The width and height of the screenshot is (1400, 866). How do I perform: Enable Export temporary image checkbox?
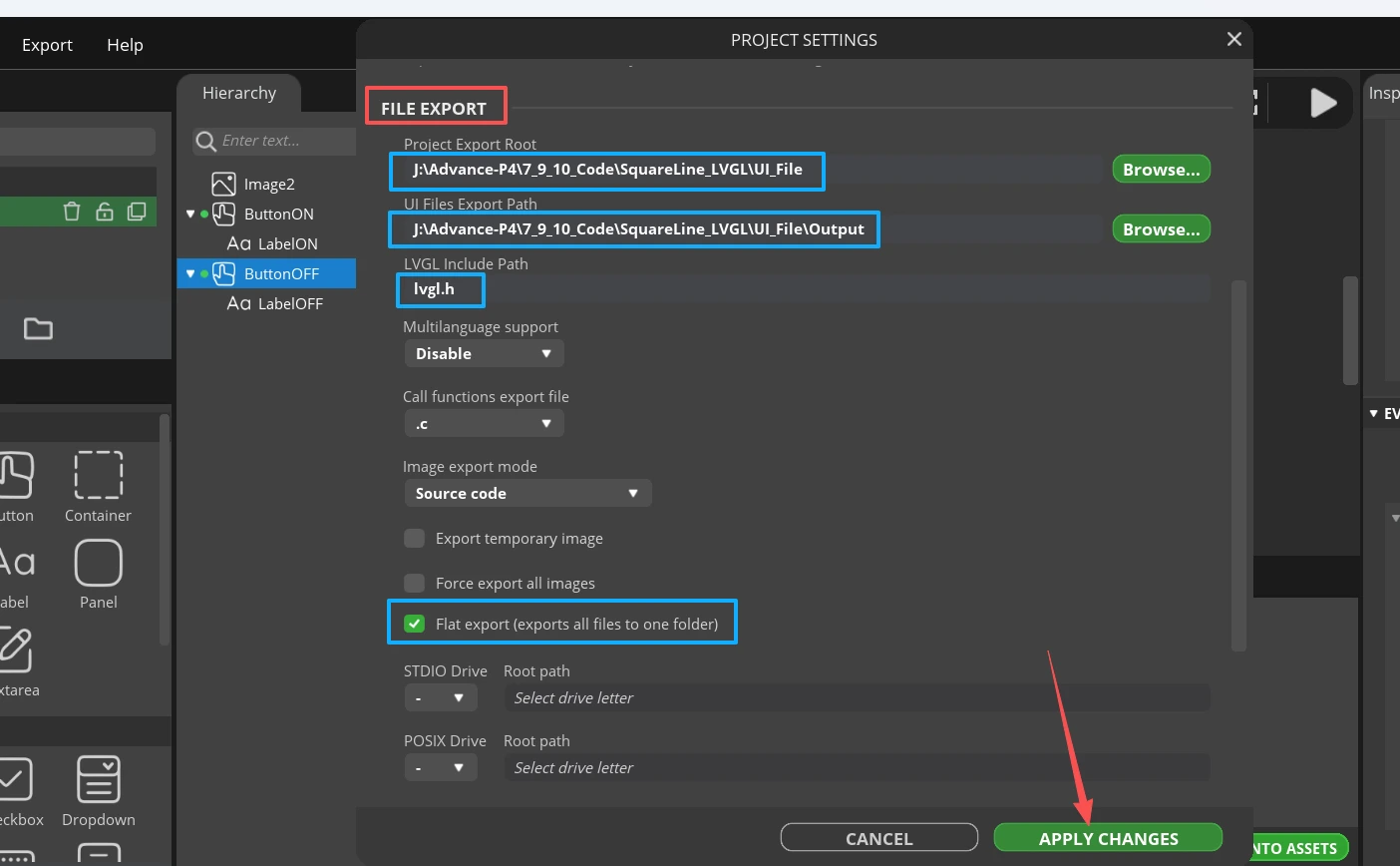point(414,539)
